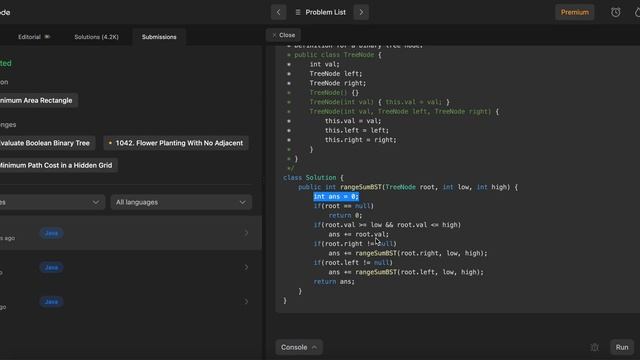This screenshot has width=640, height=360.
Task: Open the Problem List
Action: click(x=320, y=12)
